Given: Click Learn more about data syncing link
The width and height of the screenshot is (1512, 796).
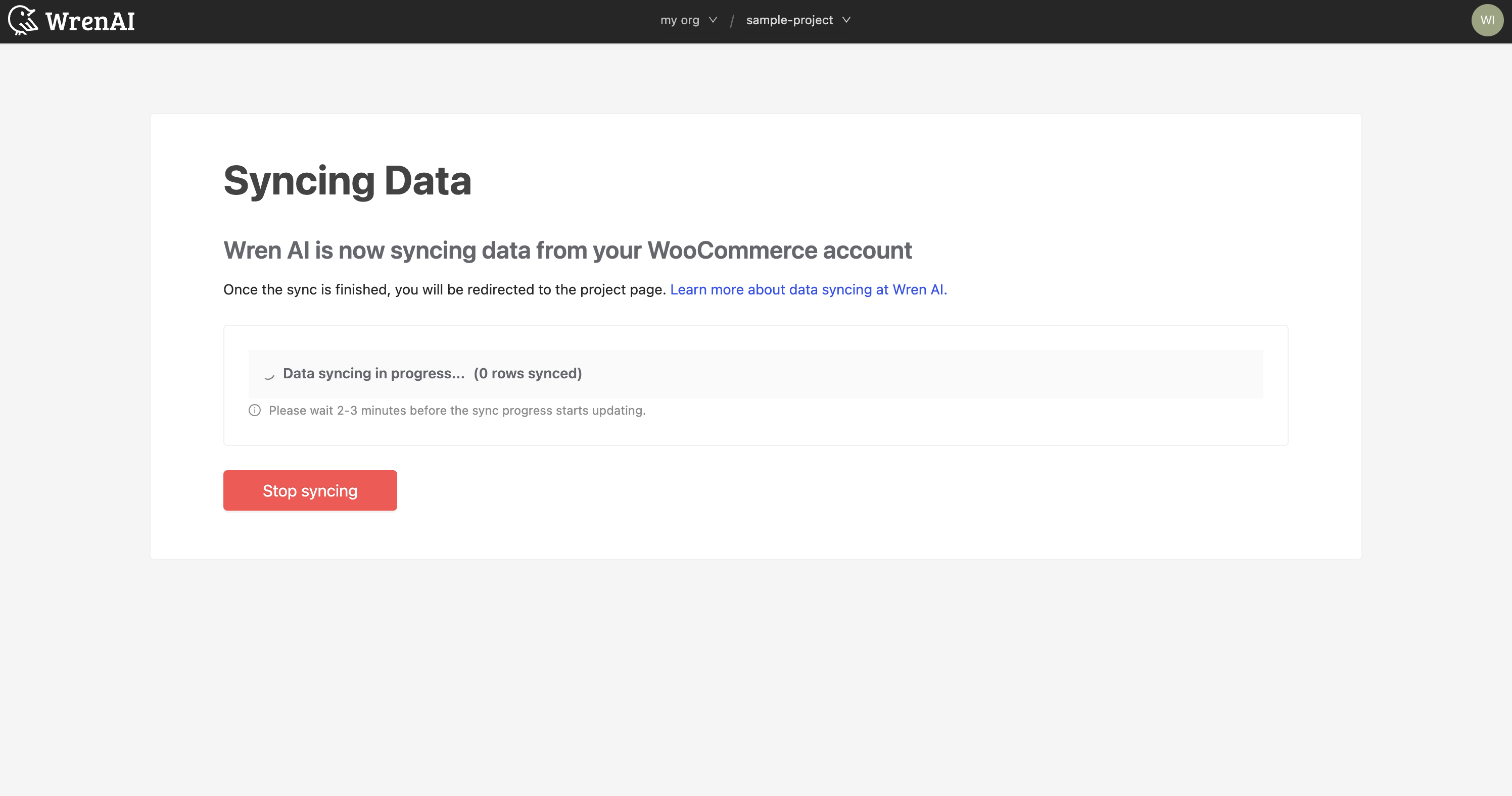Looking at the screenshot, I should 807,289.
